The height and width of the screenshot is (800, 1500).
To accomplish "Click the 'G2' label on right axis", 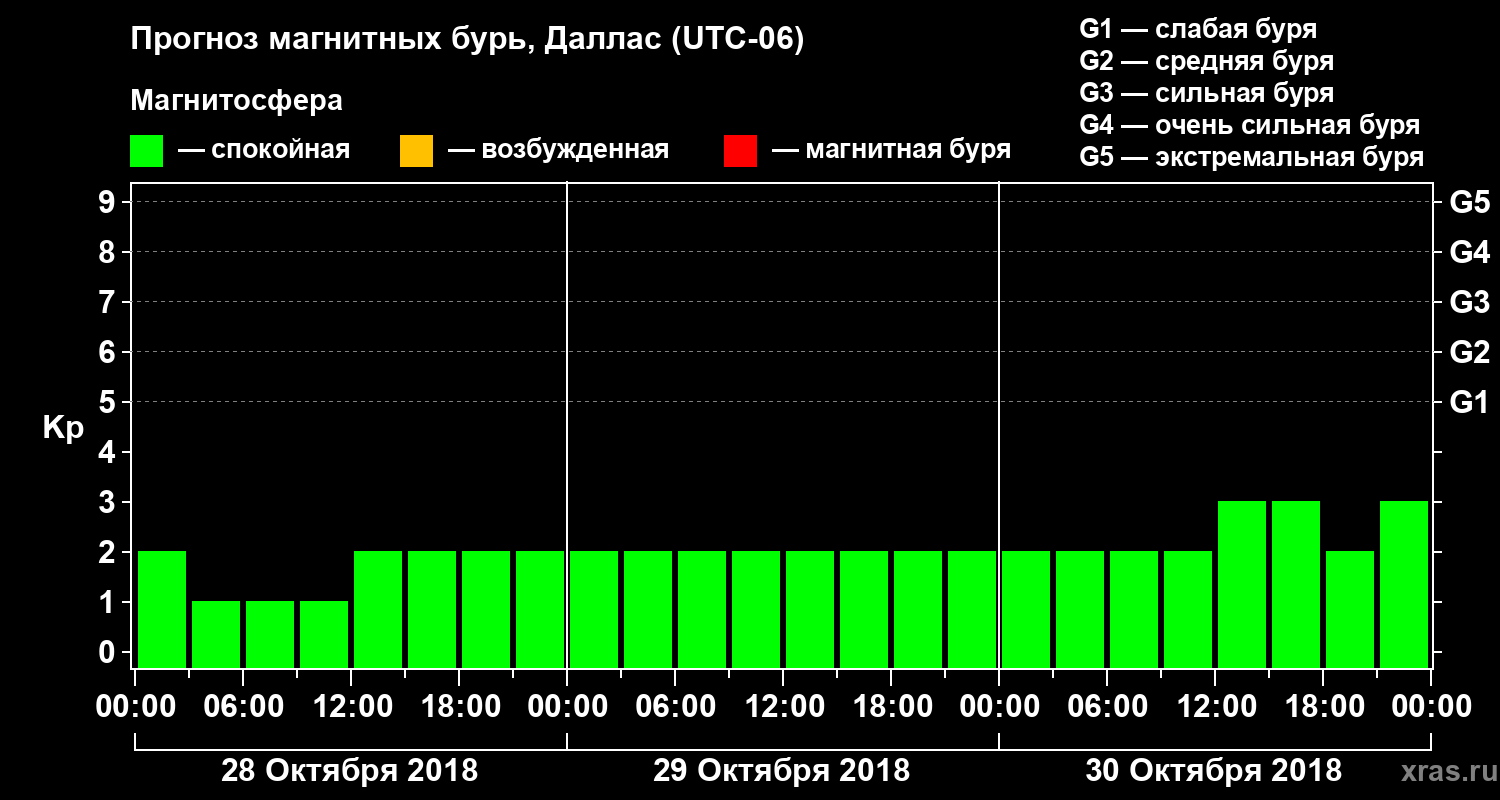I will pyautogui.click(x=1470, y=352).
